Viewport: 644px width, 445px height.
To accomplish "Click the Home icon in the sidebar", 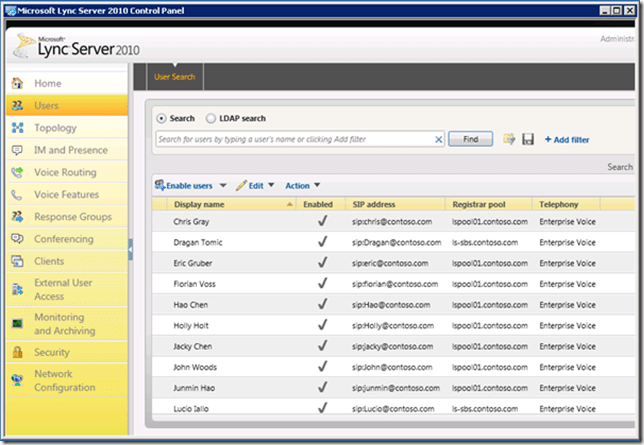I will click(x=17, y=84).
